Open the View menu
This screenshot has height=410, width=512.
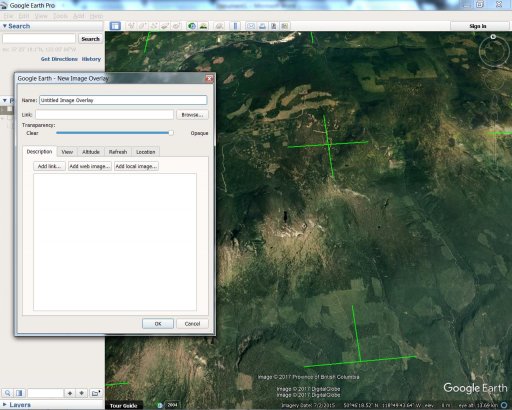41,16
